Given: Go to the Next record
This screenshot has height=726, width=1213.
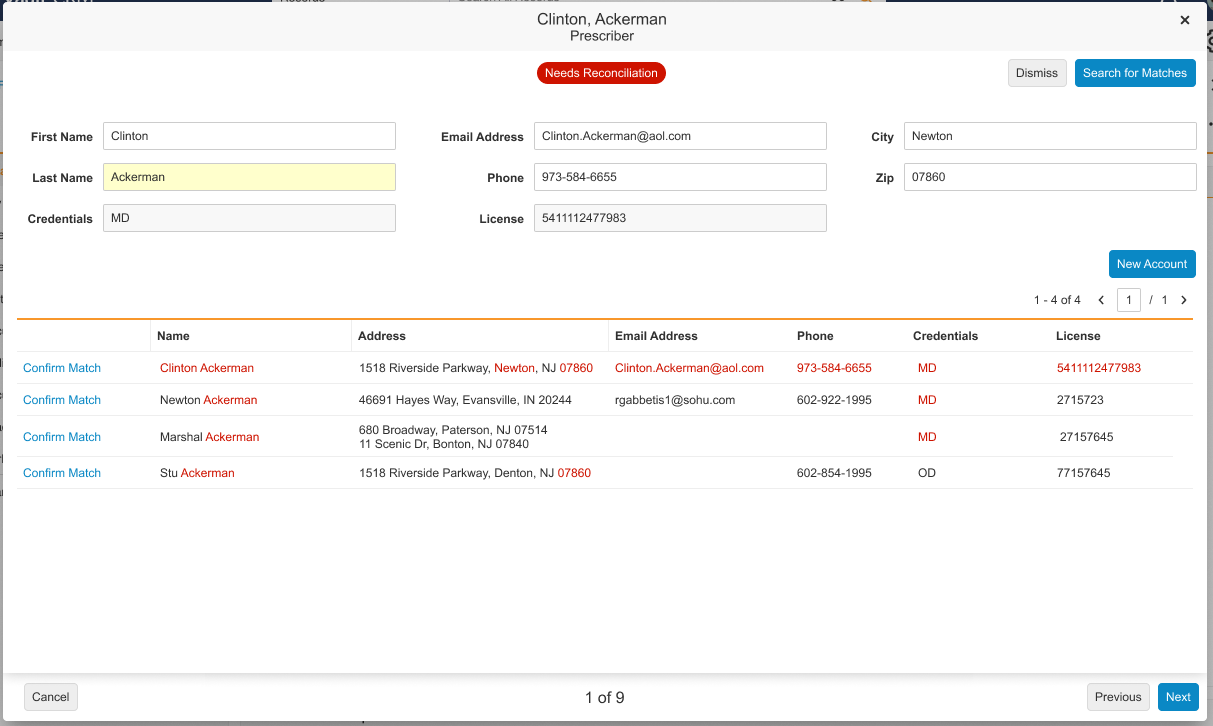Looking at the screenshot, I should pyautogui.click(x=1178, y=697).
